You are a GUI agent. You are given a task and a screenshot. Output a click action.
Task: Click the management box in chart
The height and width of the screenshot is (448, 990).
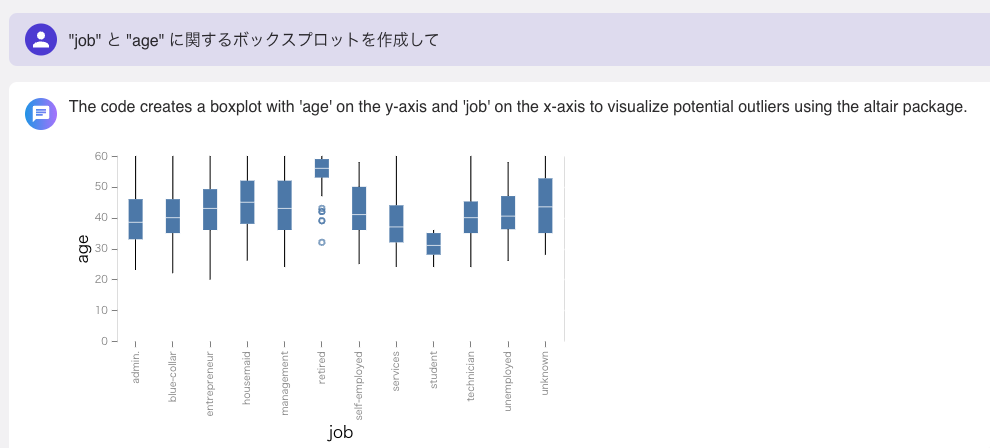(285, 205)
